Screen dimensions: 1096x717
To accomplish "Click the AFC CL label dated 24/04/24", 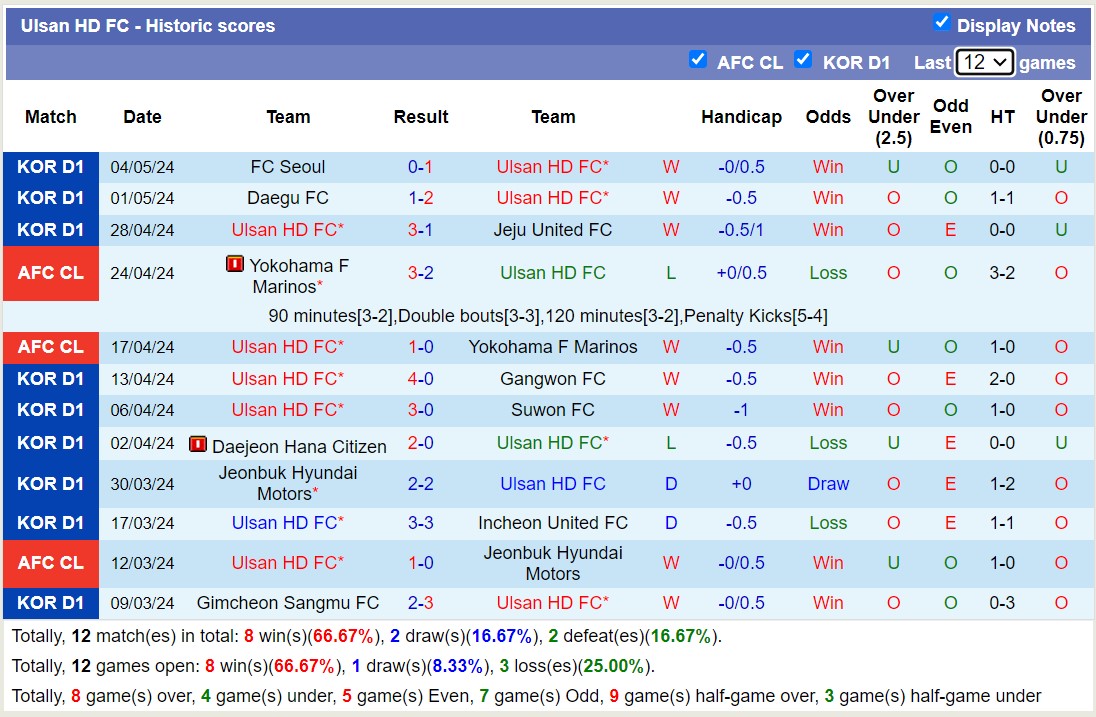I will pos(51,273).
